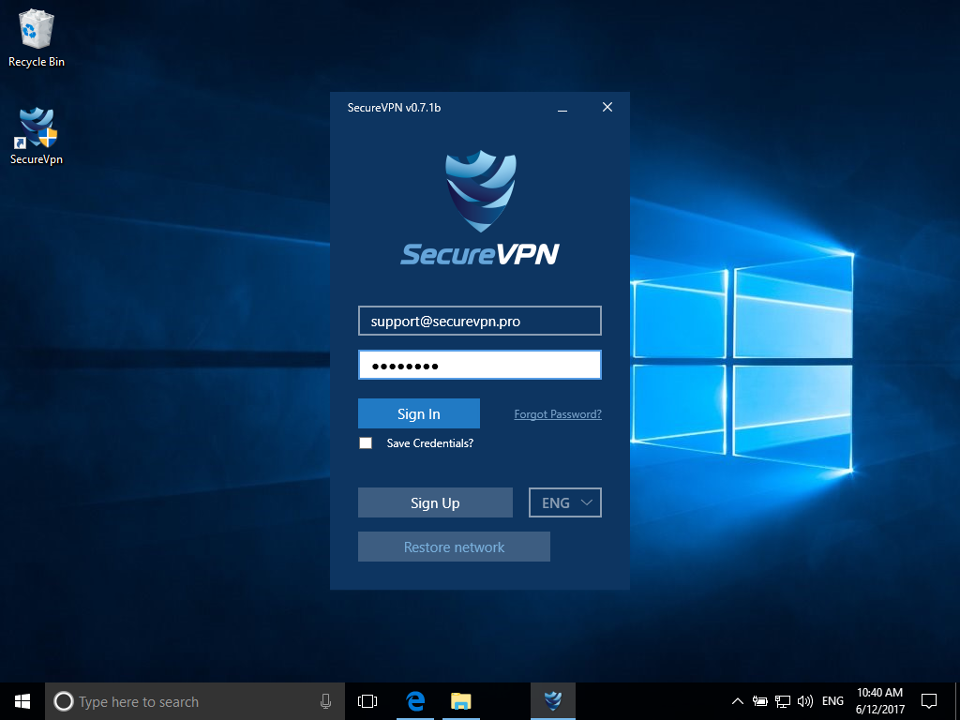Viewport: 960px width, 720px height.
Task: Close the SecureVPN window
Action: click(x=607, y=107)
